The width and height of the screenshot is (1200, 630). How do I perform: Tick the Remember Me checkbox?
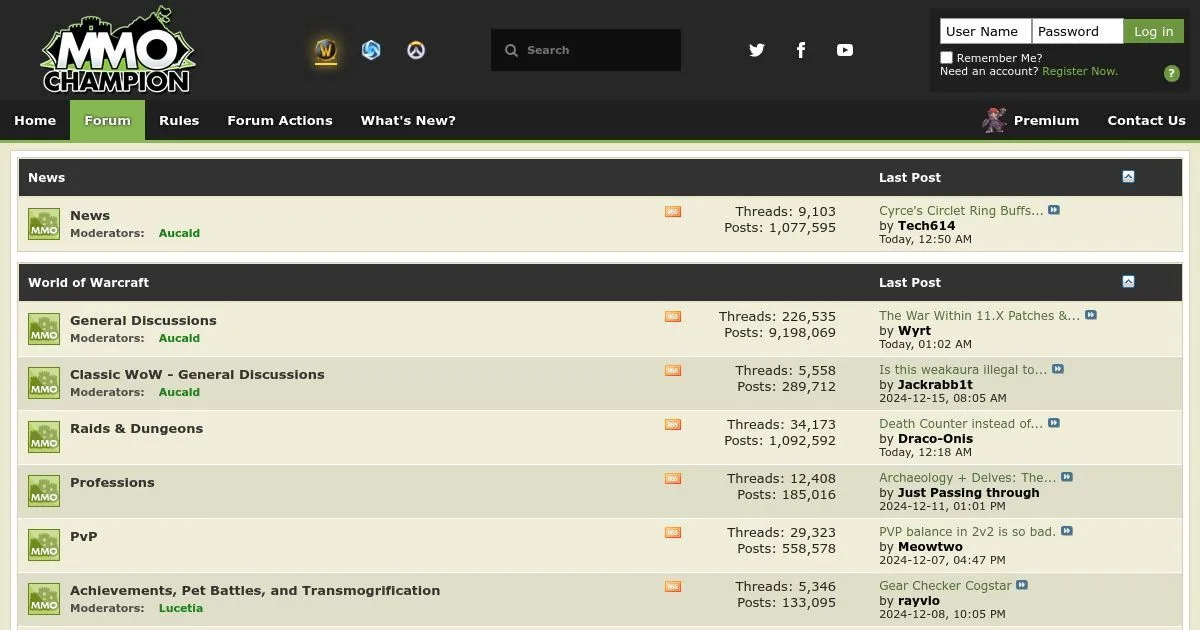tap(946, 58)
